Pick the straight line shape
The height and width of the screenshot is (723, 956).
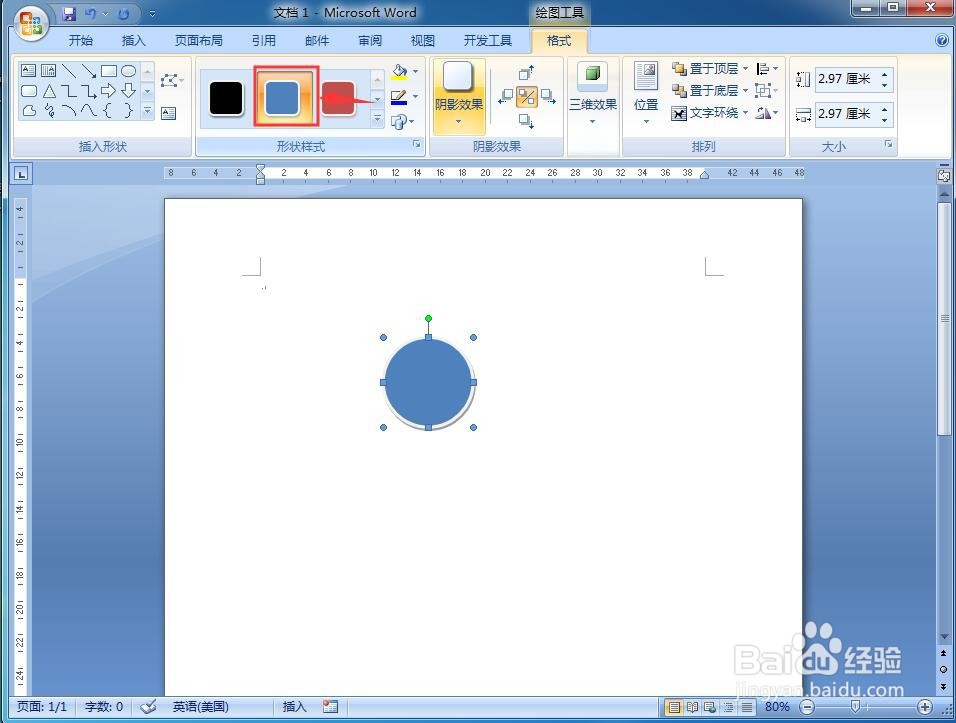(x=68, y=71)
